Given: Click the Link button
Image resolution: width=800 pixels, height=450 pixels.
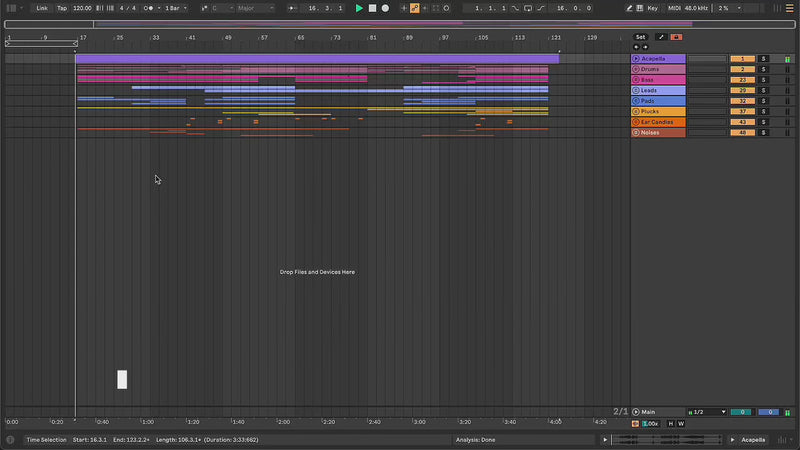Looking at the screenshot, I should coord(42,8).
